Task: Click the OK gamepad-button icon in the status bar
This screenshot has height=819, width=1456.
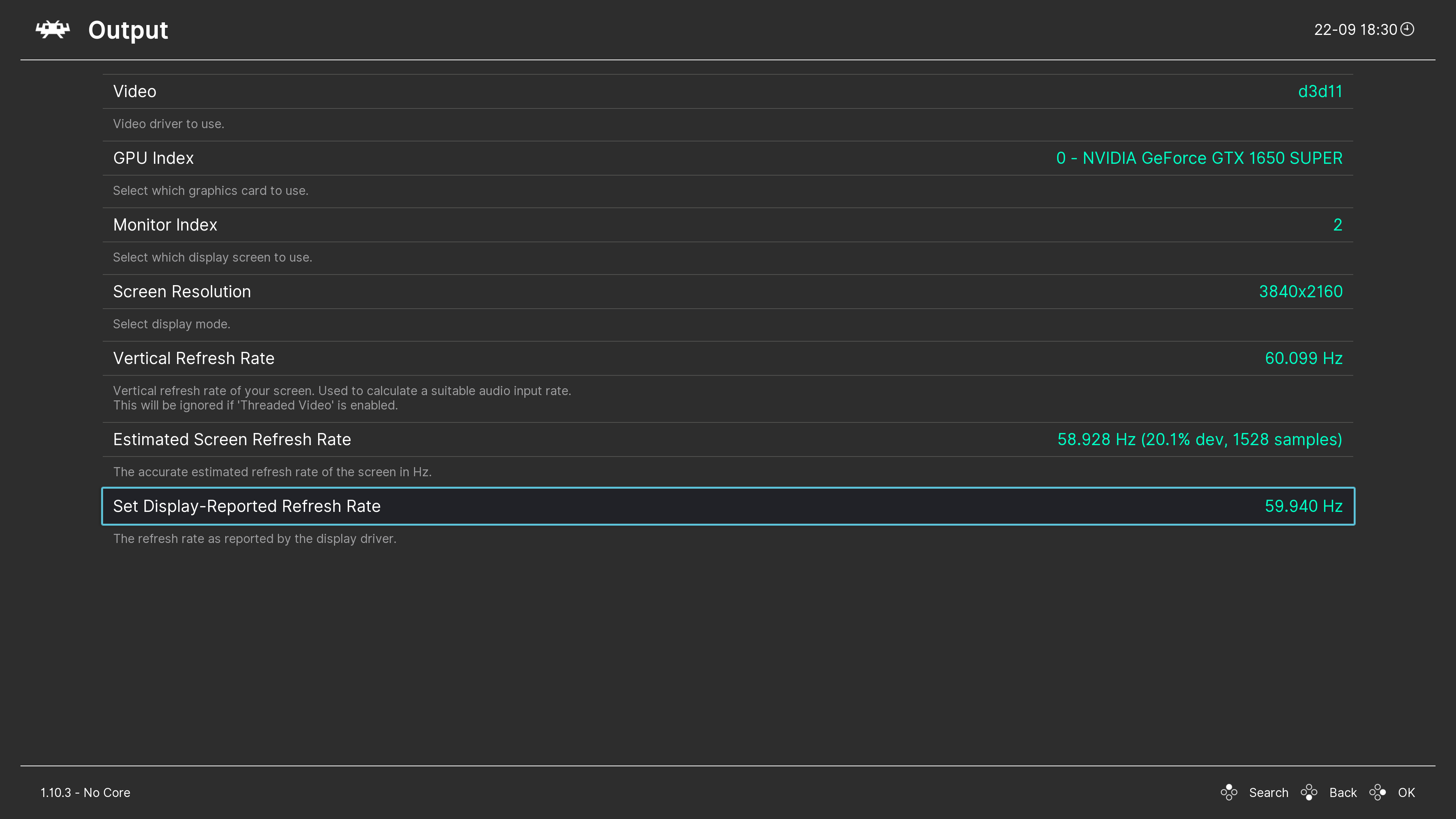Action: pos(1378,792)
